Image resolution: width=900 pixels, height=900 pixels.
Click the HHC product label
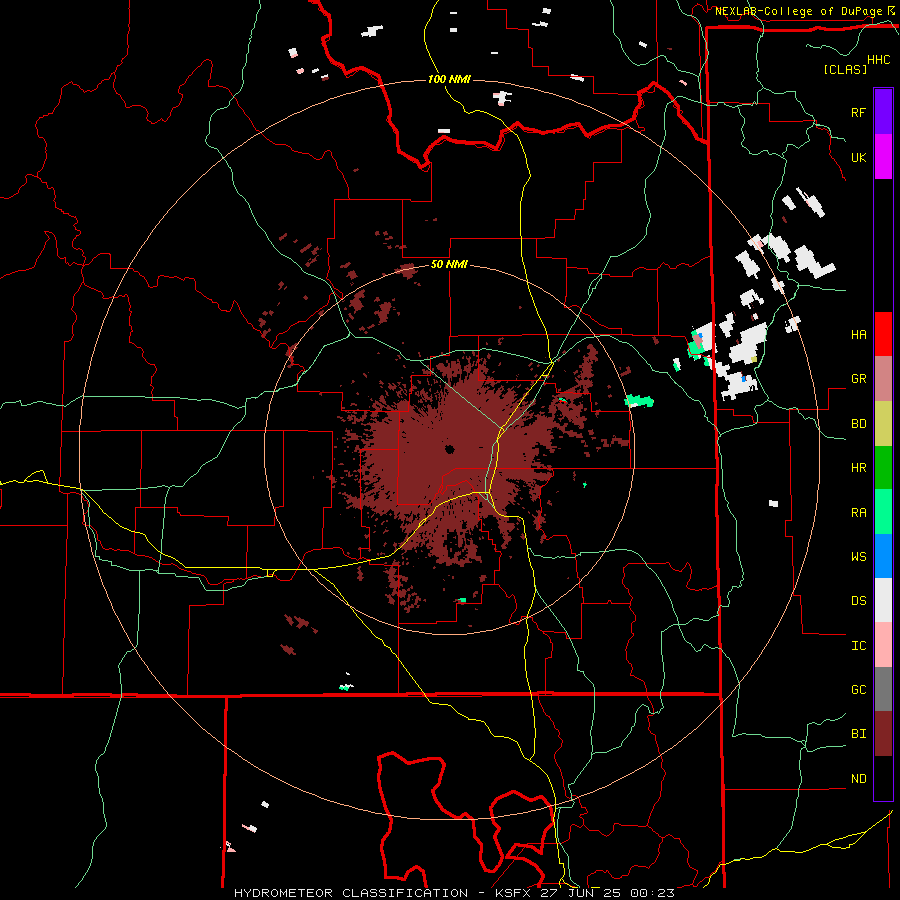click(x=879, y=60)
